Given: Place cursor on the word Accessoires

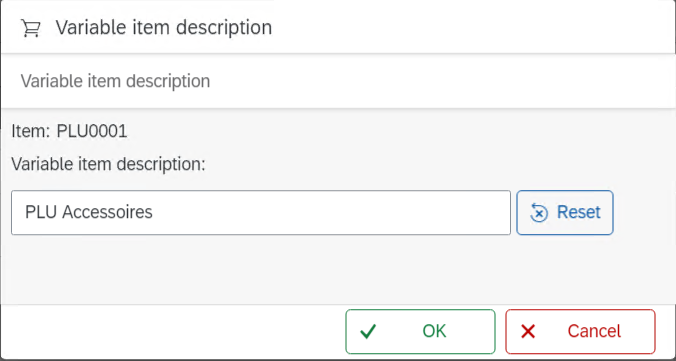Looking at the screenshot, I should point(107,212).
